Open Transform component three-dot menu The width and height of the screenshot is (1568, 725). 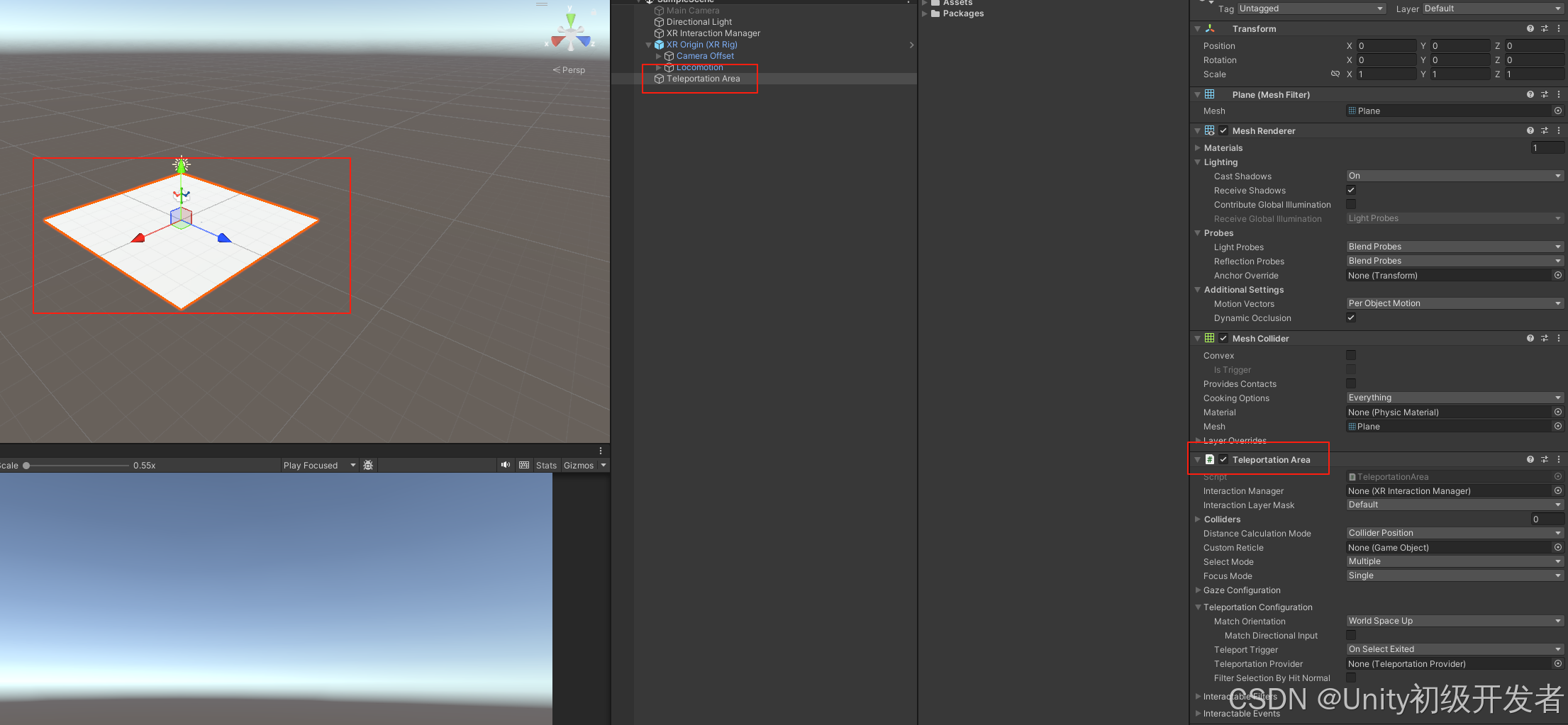(x=1558, y=29)
